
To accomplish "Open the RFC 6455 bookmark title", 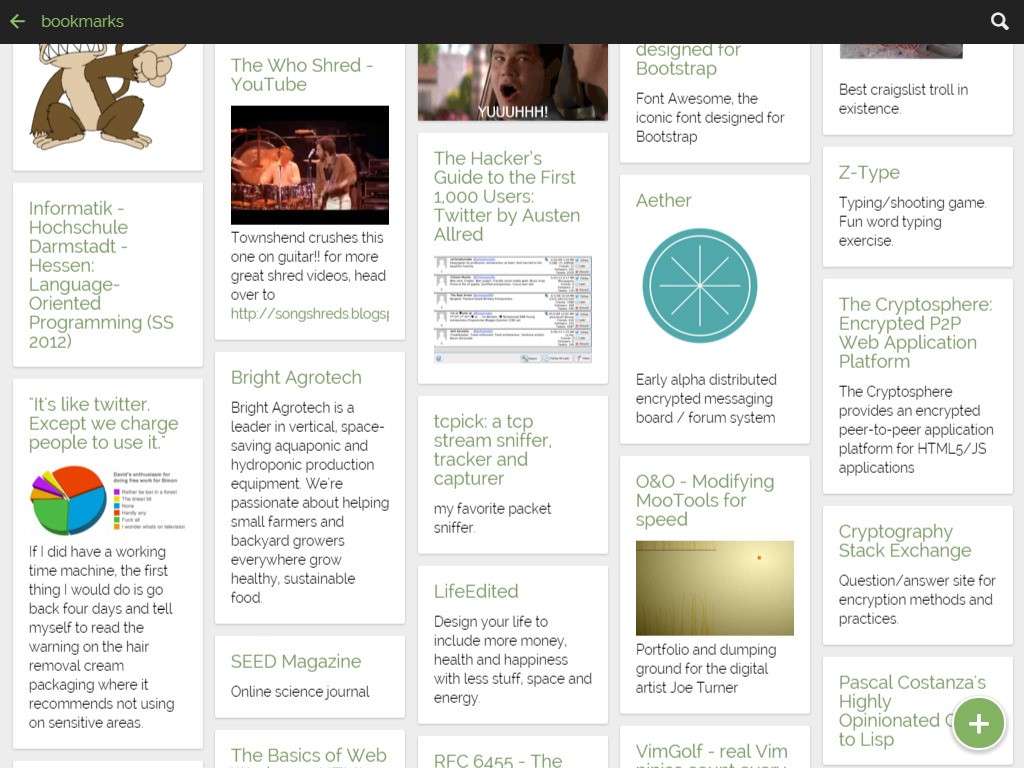I will 498,760.
